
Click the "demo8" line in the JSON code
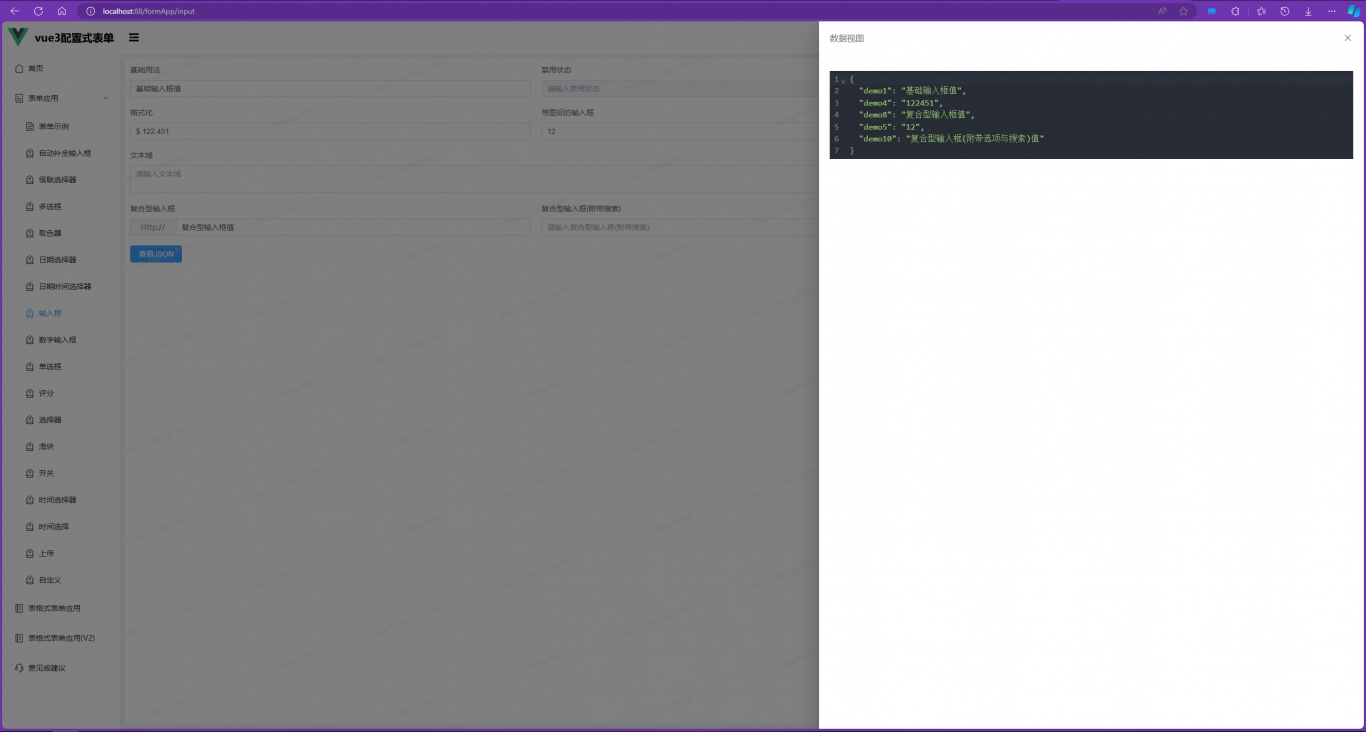916,115
